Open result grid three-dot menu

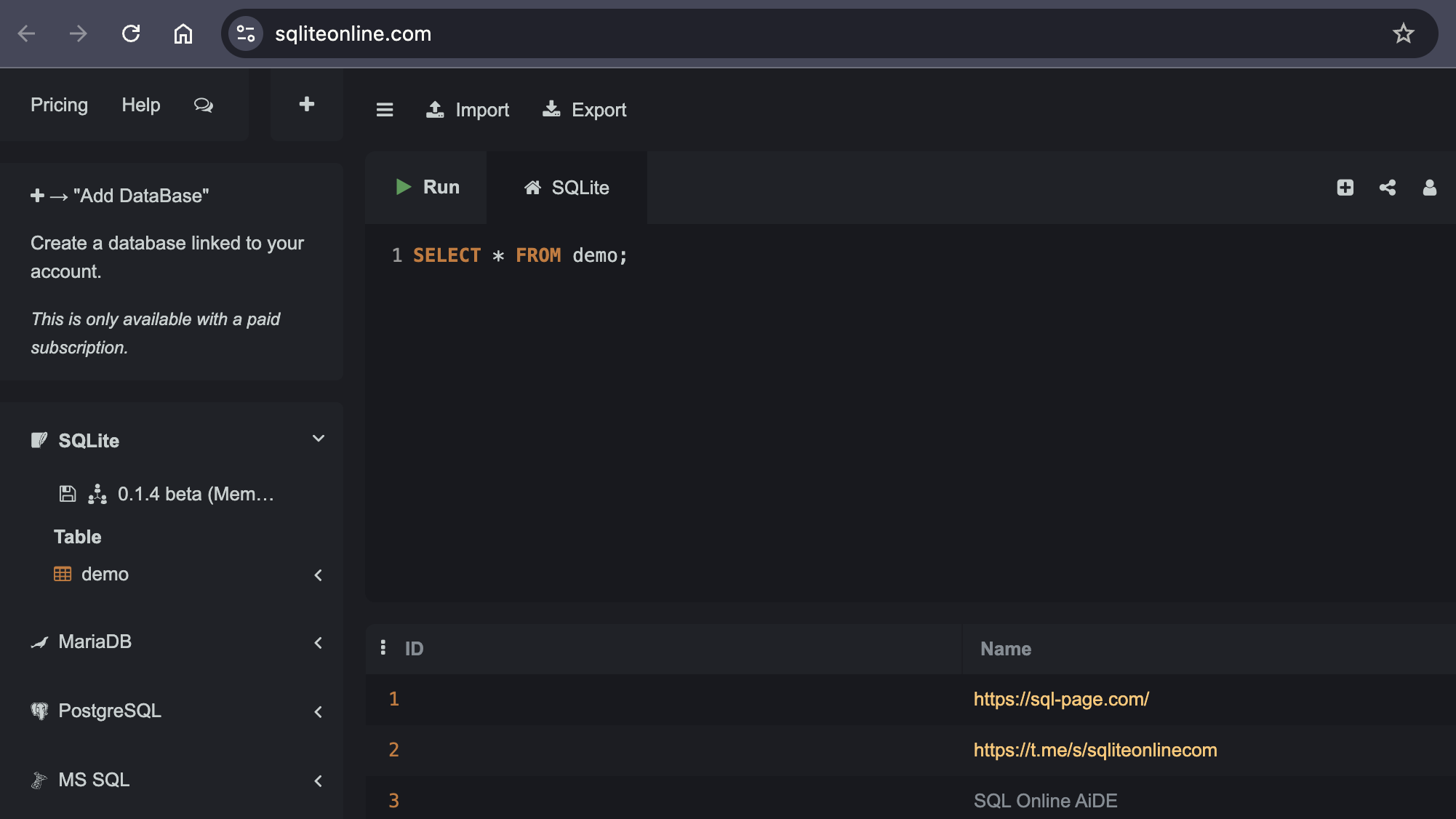coord(383,647)
